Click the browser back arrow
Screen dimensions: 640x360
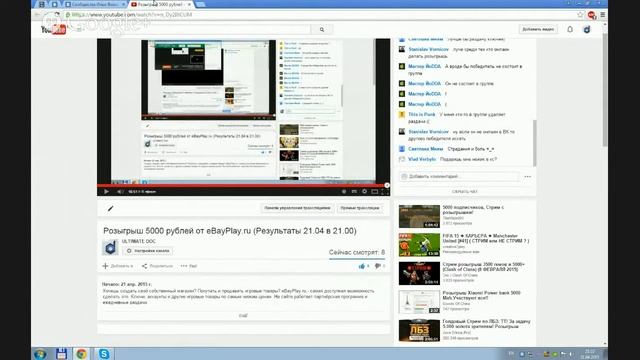[37, 15]
